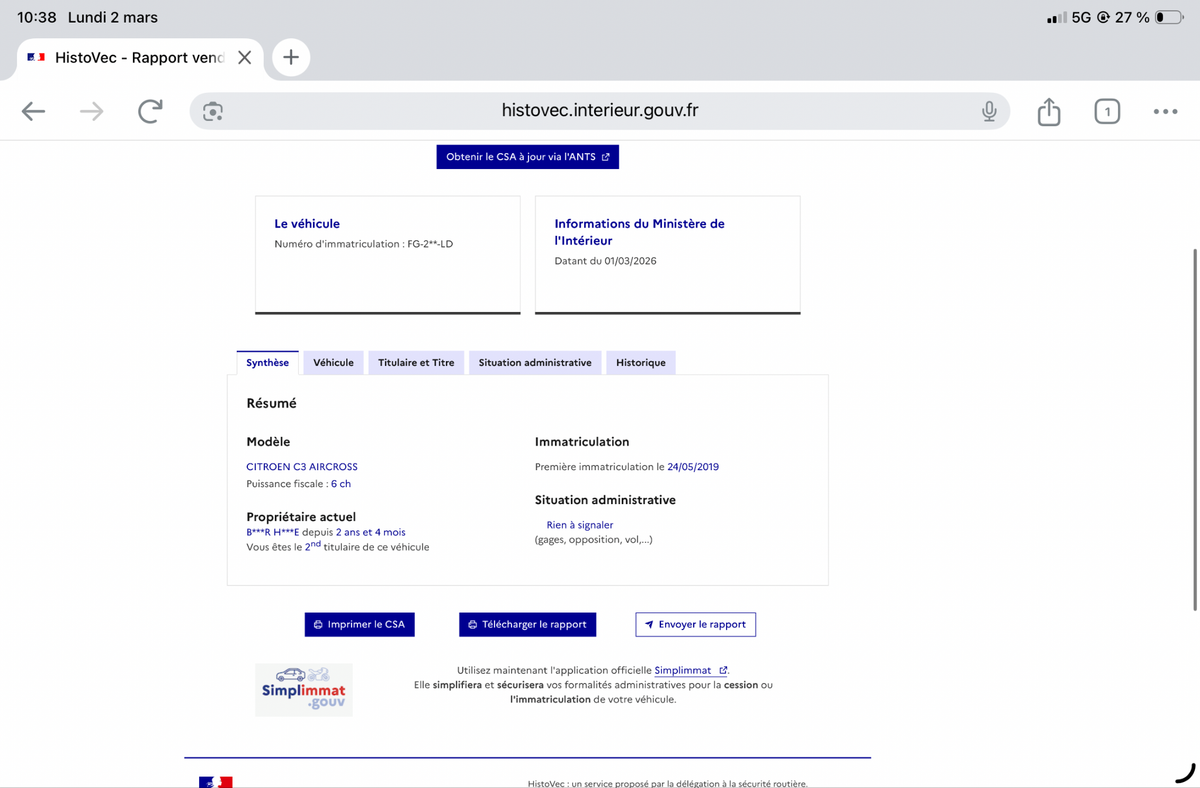Tap the histovec.interieur.gouv.fr address field
The width and height of the screenshot is (1200, 788).
coord(600,111)
